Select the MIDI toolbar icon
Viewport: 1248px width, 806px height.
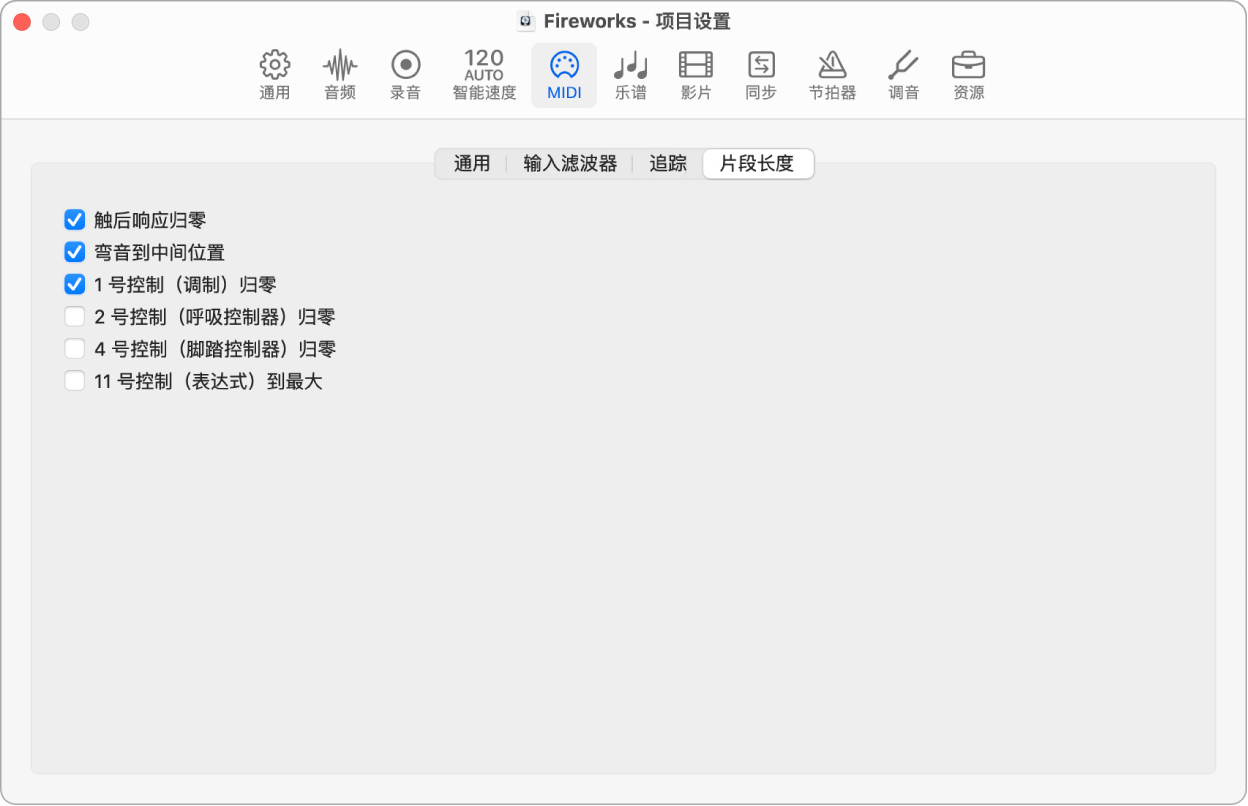point(564,76)
